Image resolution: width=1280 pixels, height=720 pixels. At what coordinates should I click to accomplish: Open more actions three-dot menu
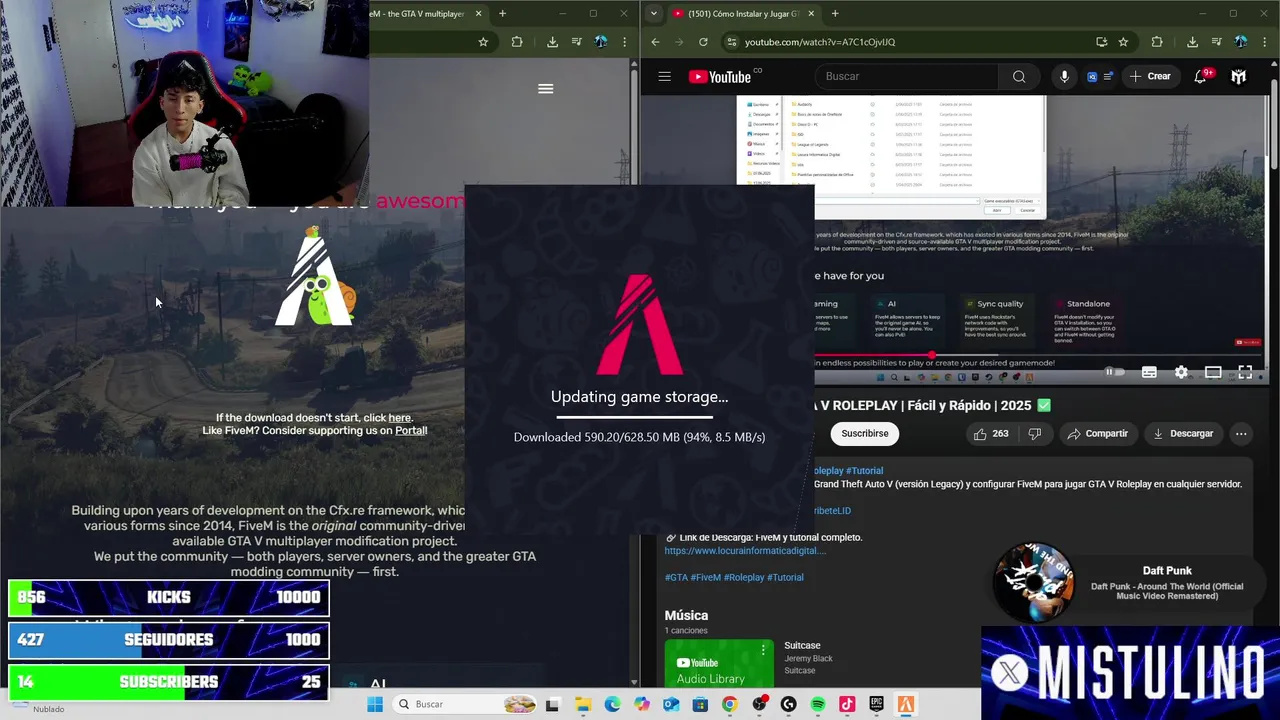1241,433
